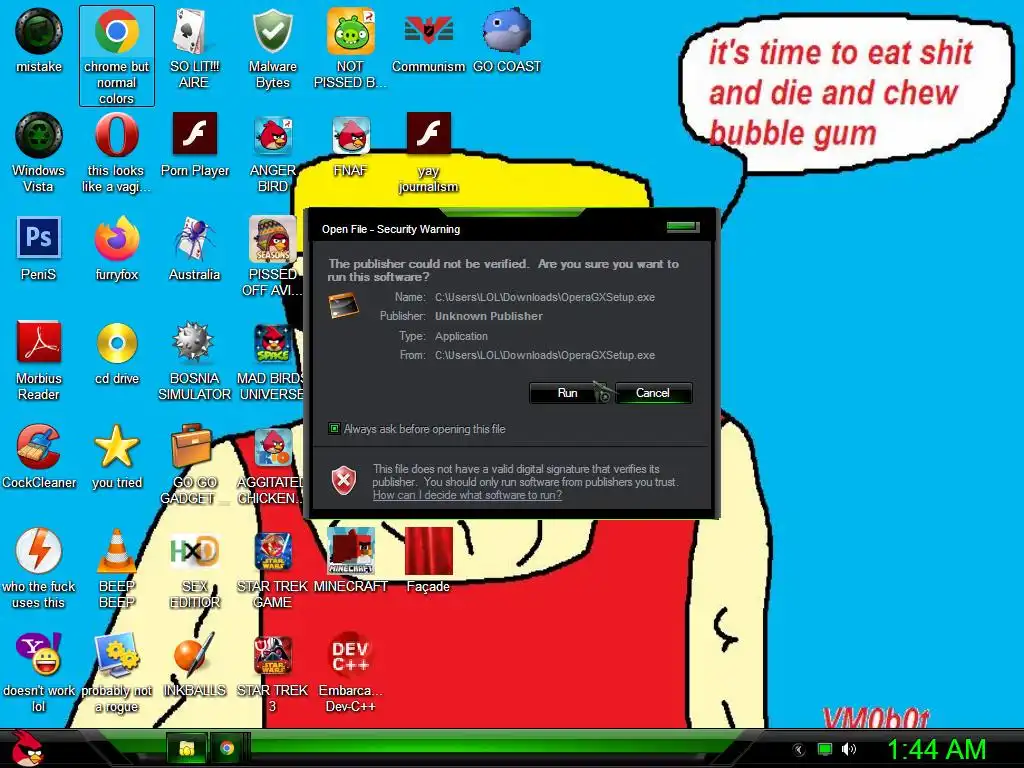Image resolution: width=1024 pixels, height=768 pixels.
Task: Open the Angry Bird Start button
Action: coord(26,748)
